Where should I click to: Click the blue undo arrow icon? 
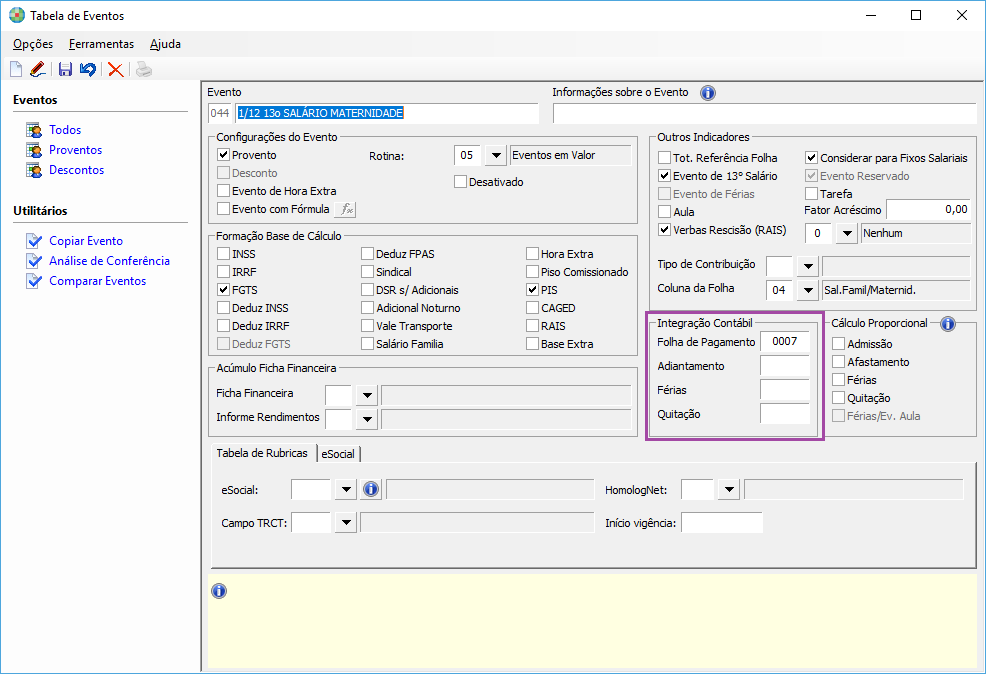pos(88,69)
